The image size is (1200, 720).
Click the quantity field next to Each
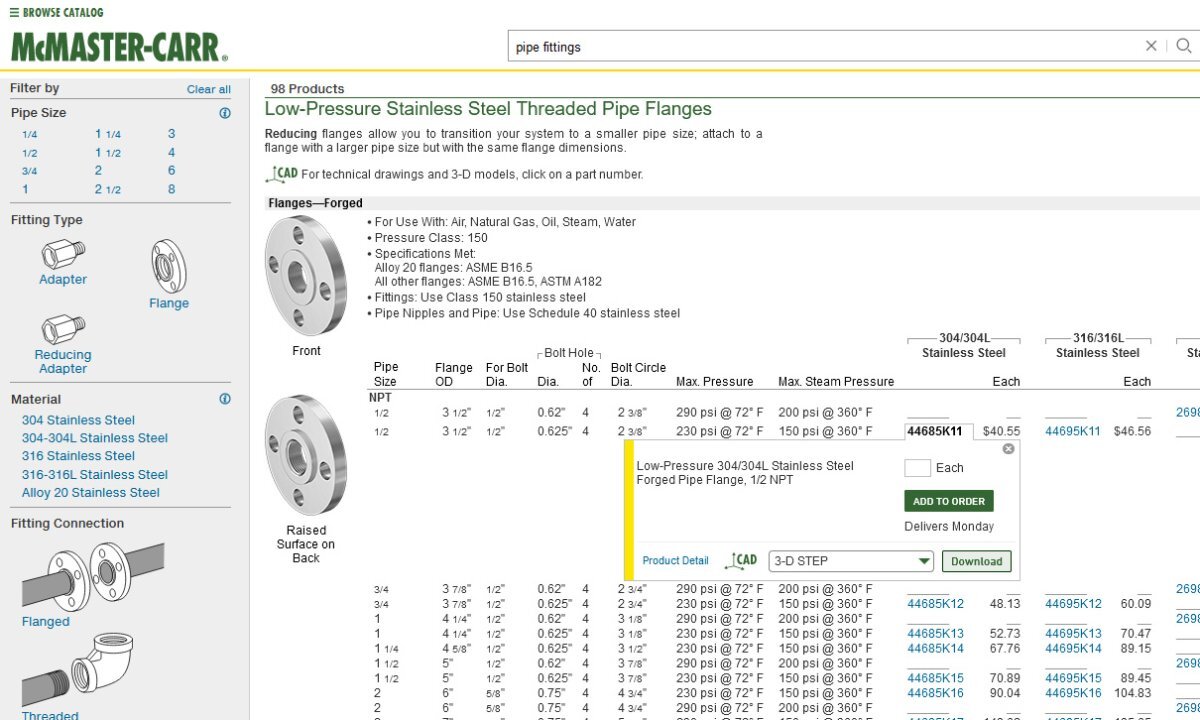click(917, 468)
